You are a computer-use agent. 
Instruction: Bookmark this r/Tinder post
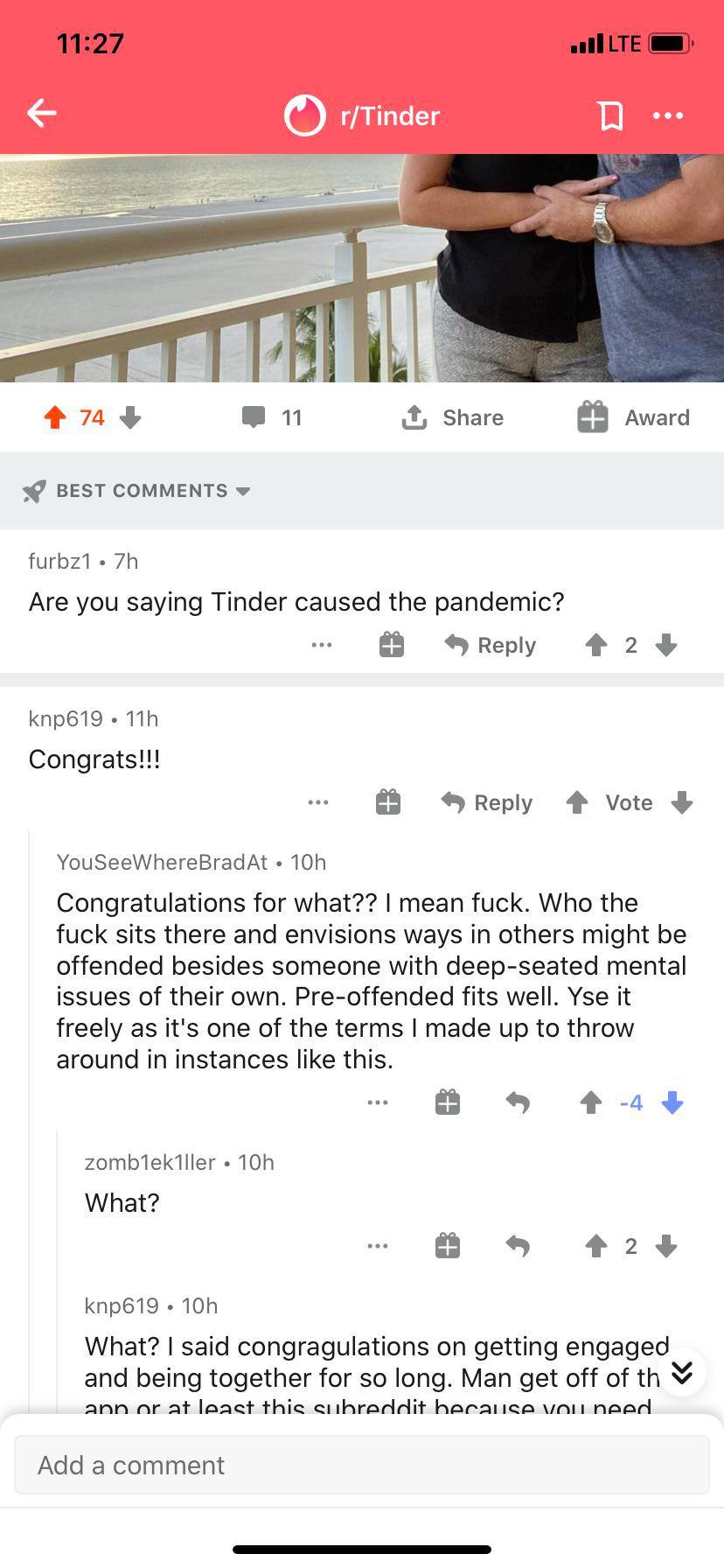point(609,115)
